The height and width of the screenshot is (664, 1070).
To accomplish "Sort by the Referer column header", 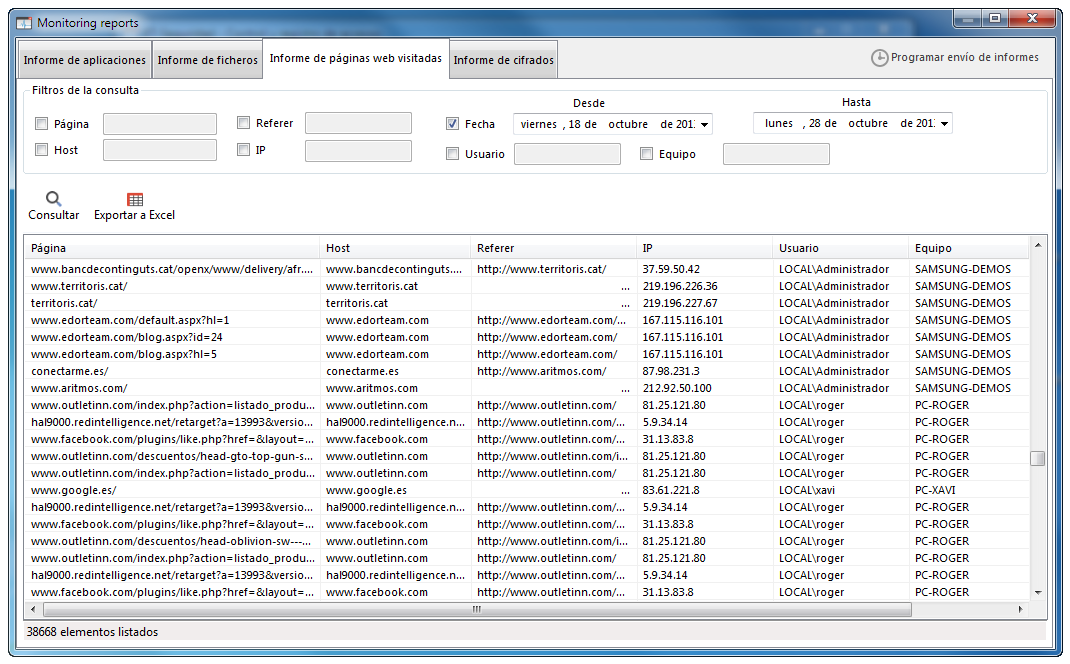I will (553, 248).
